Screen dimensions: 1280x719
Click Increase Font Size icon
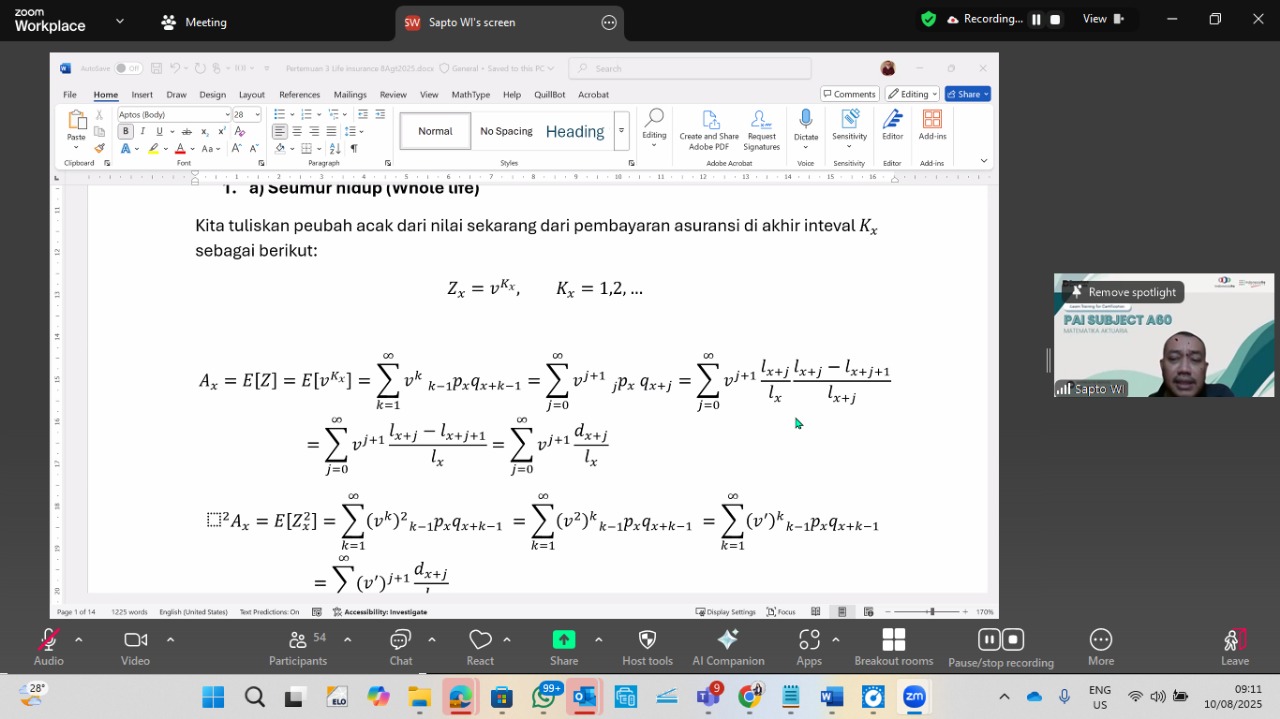coord(237,148)
